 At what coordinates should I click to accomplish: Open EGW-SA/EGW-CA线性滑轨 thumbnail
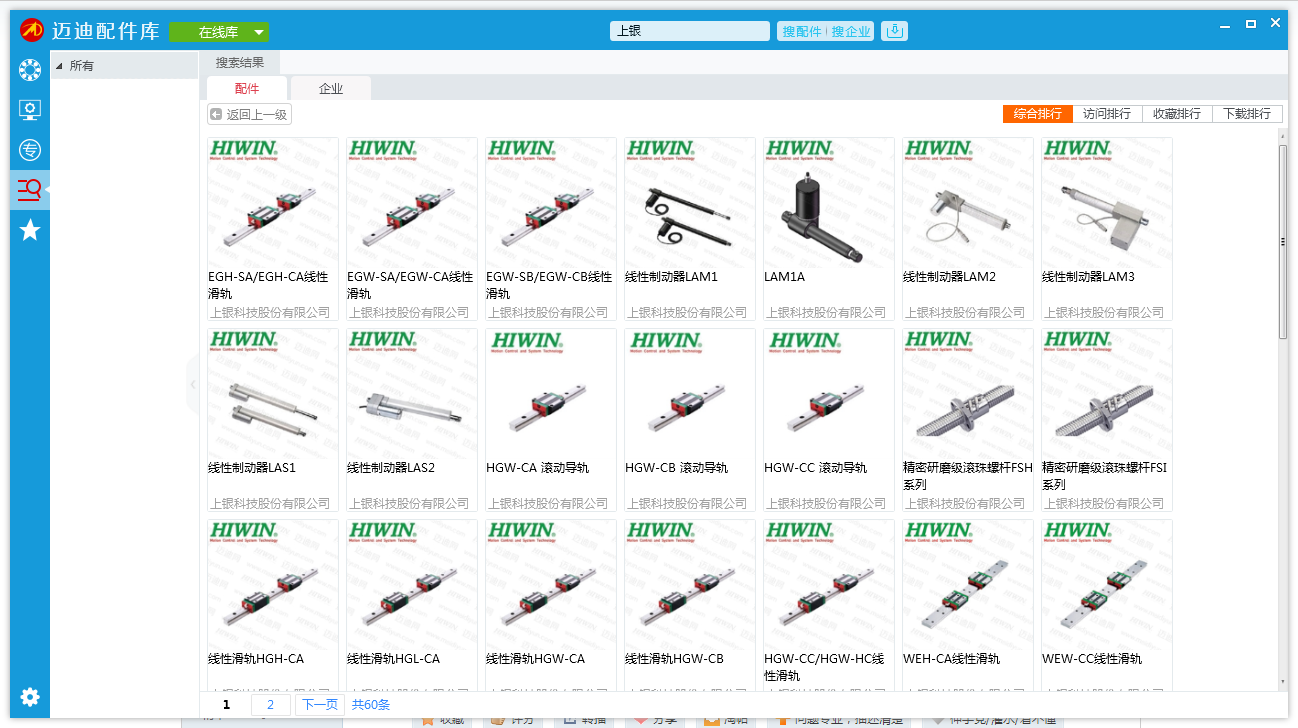tap(412, 203)
